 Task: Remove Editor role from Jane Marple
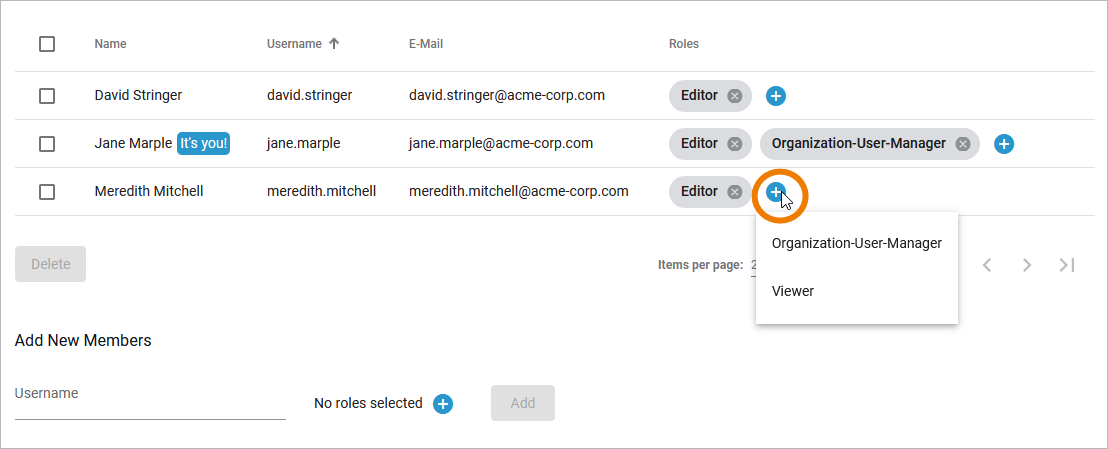coord(734,144)
